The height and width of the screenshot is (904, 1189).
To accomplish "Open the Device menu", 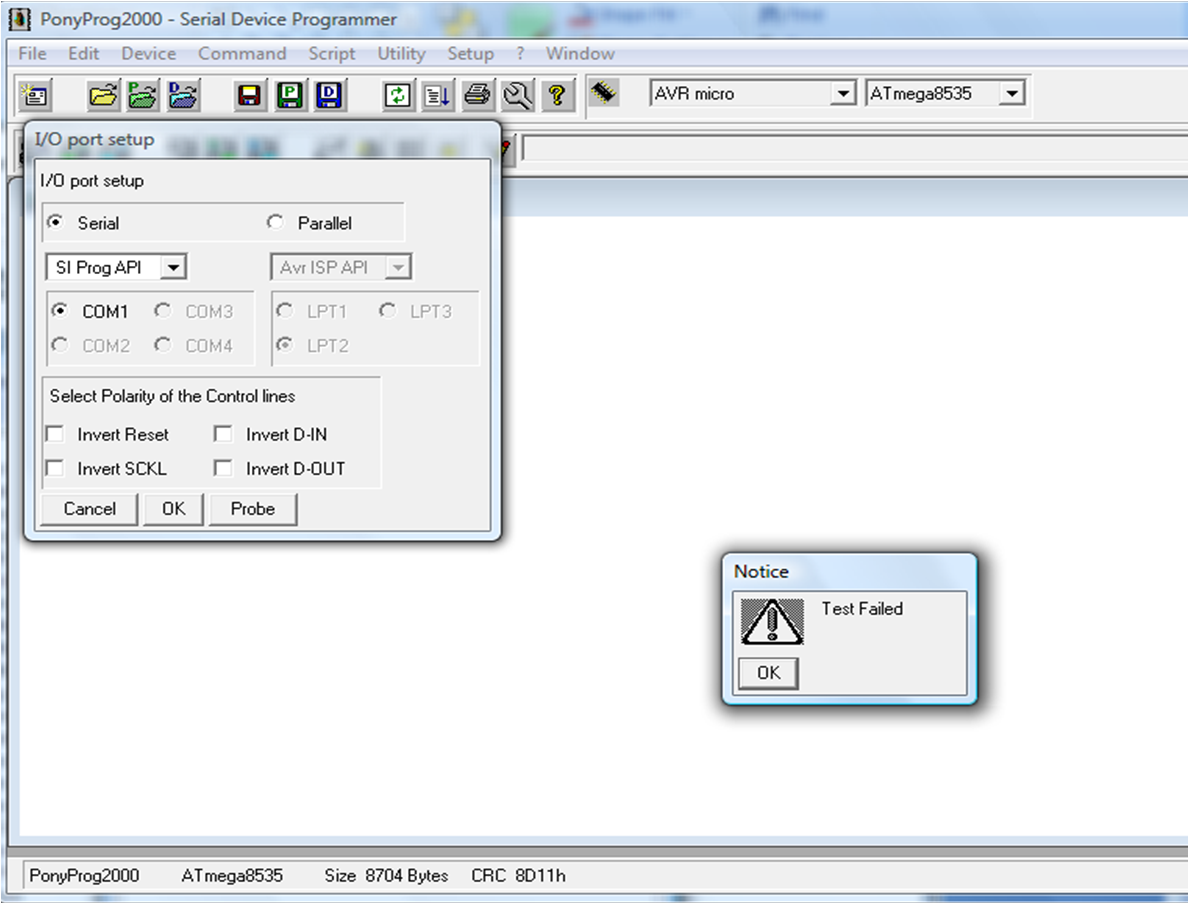I will [149, 53].
